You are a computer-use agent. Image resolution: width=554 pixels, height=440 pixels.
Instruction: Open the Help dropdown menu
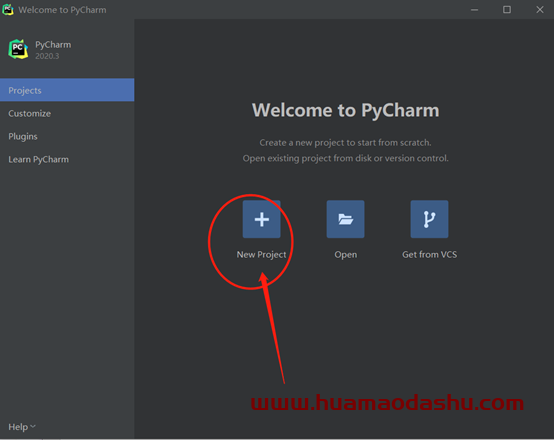tap(22, 427)
